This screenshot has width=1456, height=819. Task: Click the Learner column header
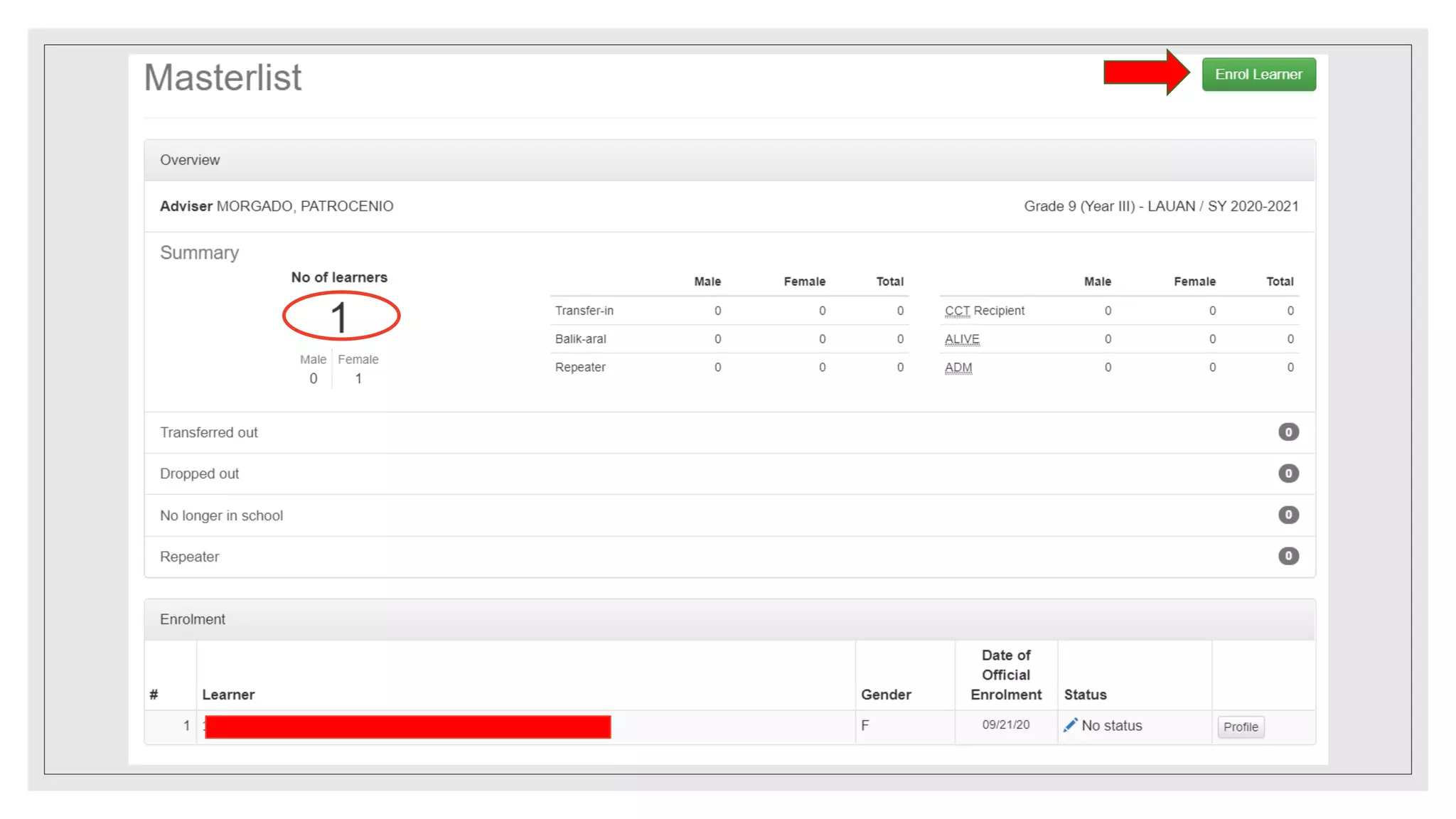(x=228, y=695)
